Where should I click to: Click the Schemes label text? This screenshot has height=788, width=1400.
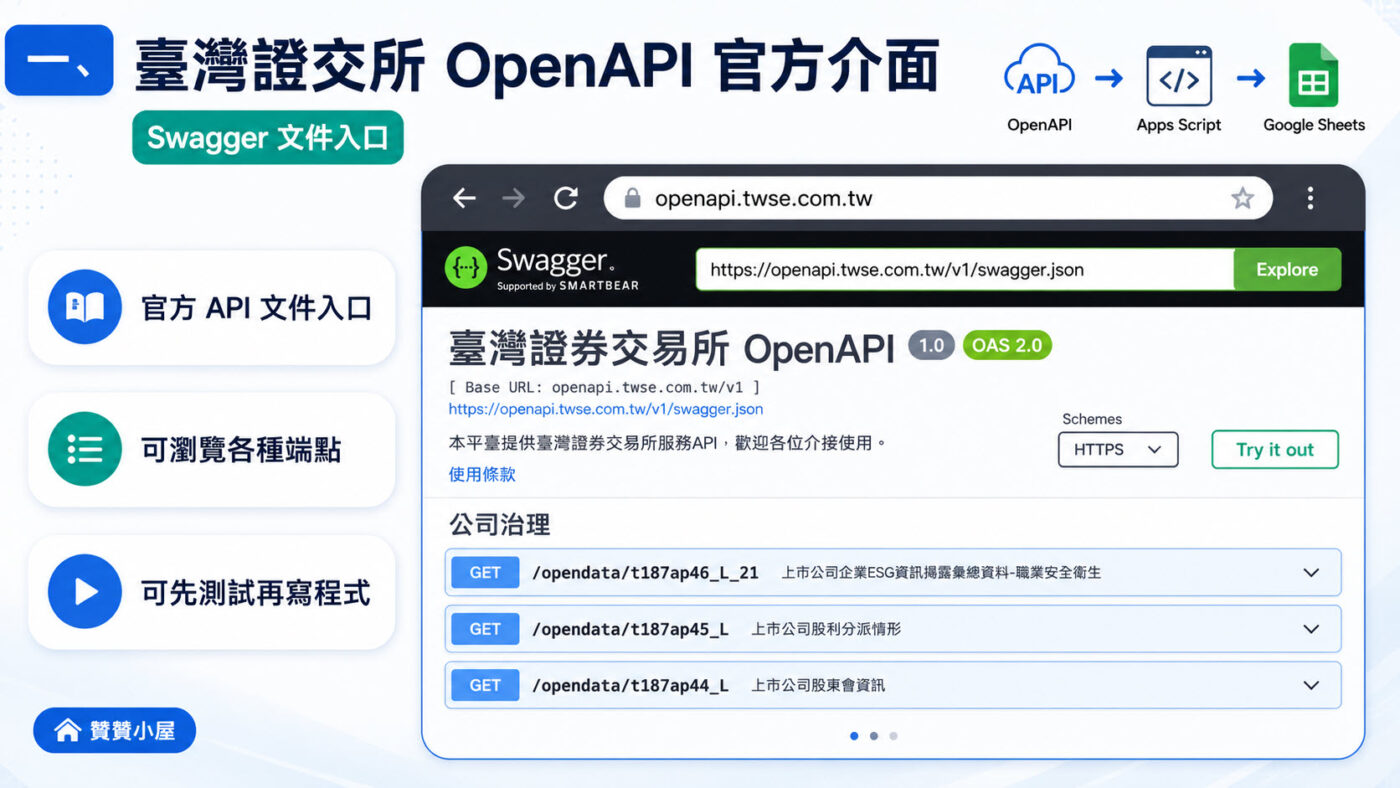point(1091,419)
